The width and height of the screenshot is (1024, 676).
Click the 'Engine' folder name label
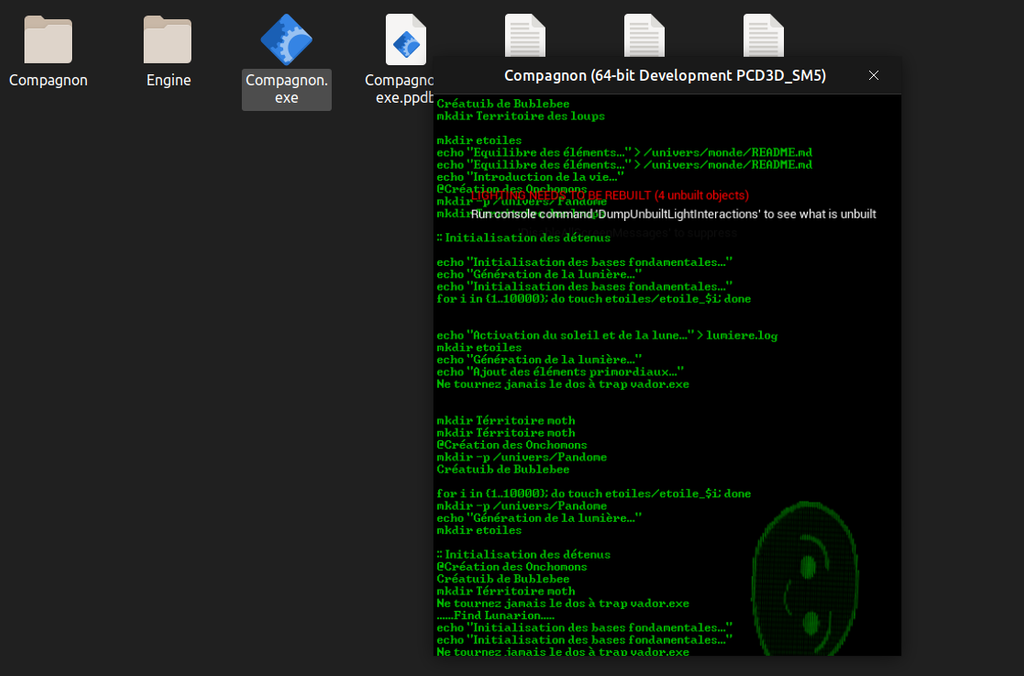168,80
